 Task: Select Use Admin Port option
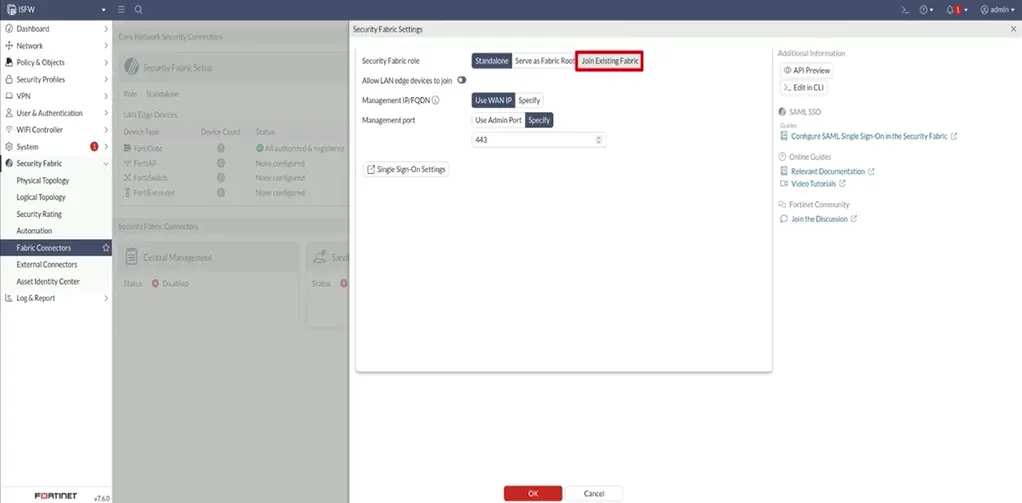[499, 121]
